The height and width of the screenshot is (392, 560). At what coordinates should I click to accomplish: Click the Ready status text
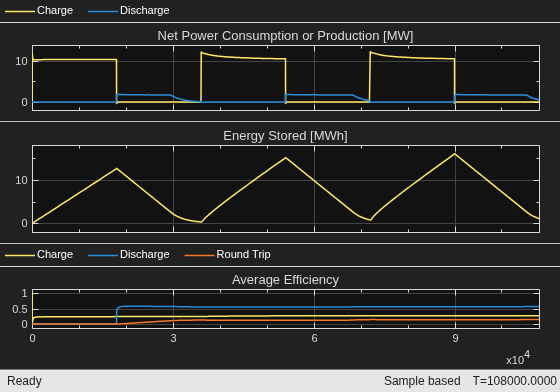point(24,381)
